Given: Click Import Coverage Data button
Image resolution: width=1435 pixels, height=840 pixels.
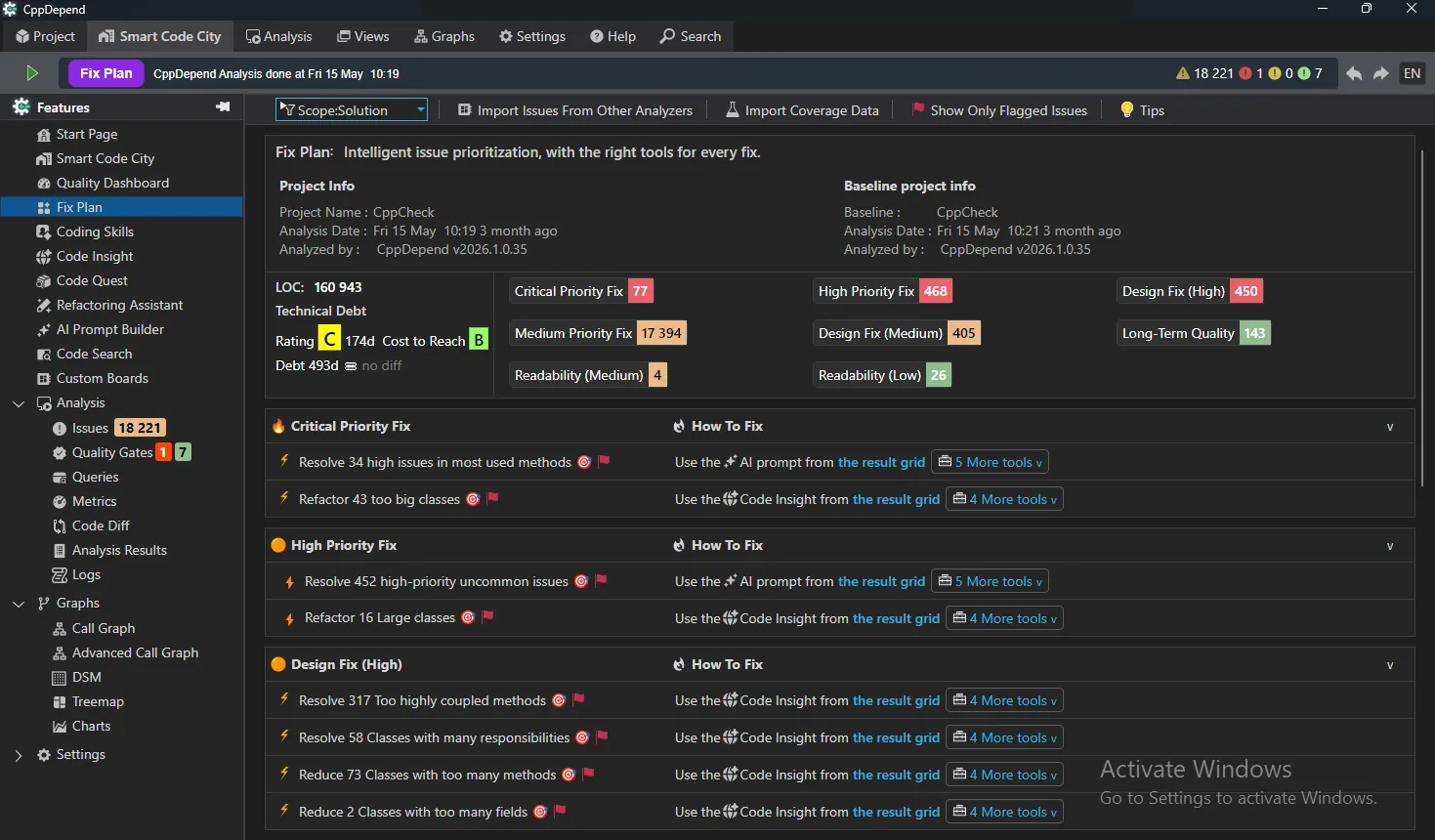Looking at the screenshot, I should (x=802, y=110).
